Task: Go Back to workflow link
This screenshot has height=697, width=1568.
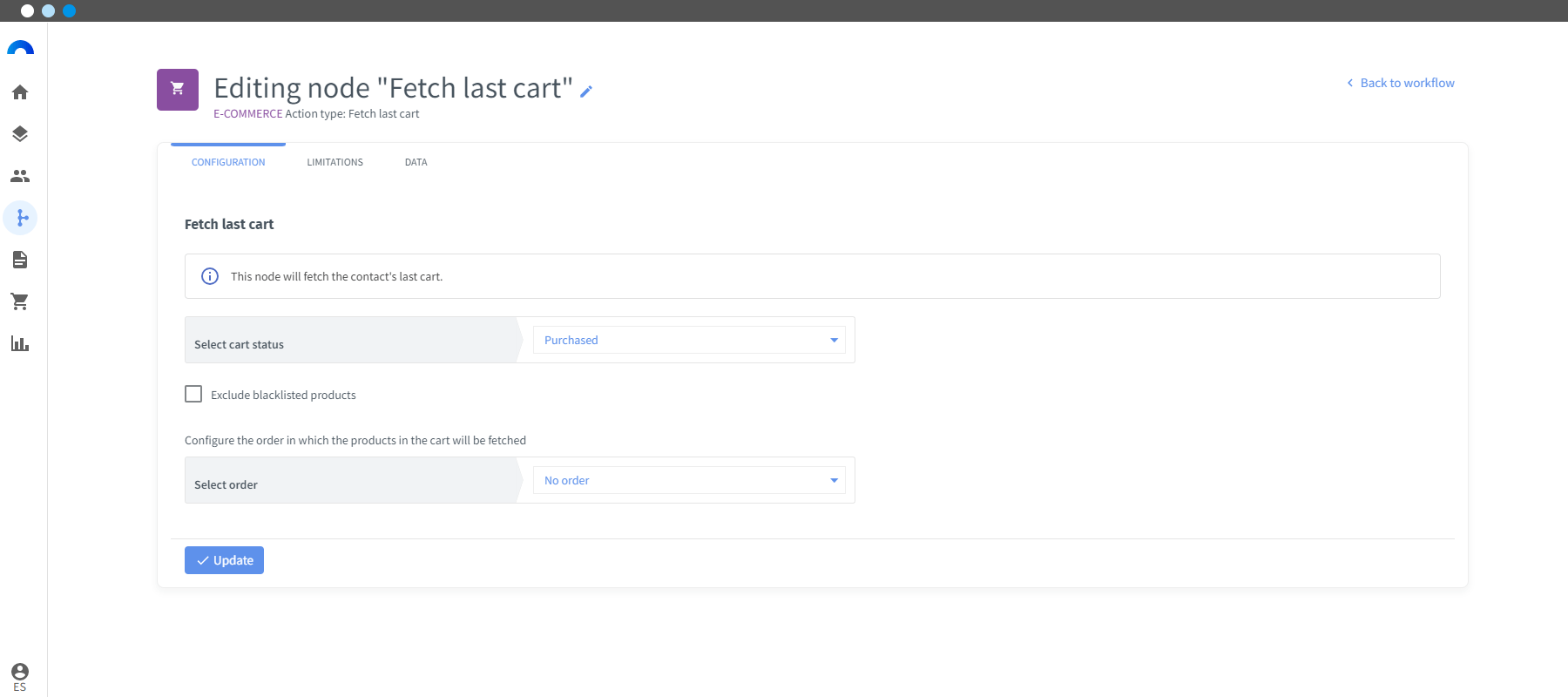Action: coord(1401,83)
